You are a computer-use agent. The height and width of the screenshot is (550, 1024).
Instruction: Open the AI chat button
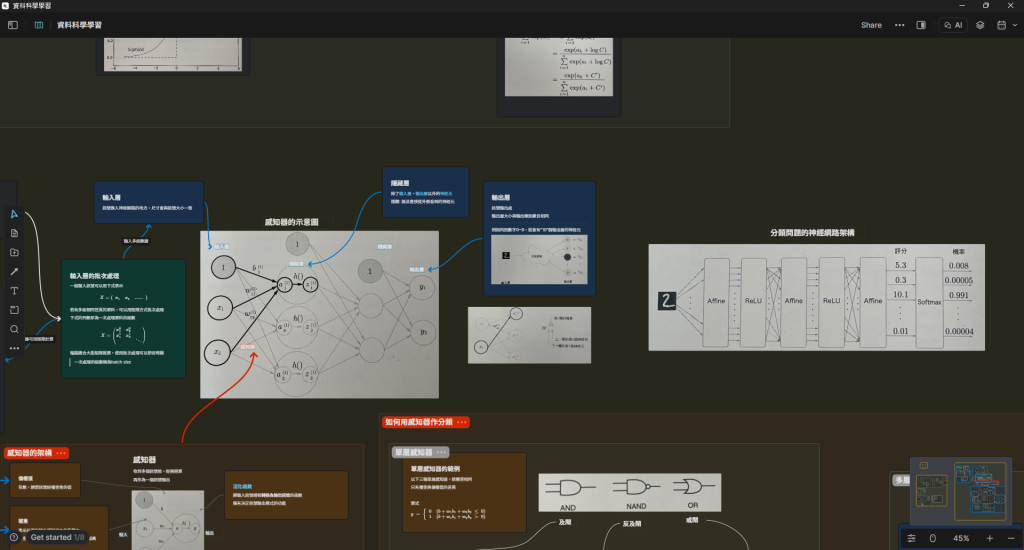pos(953,25)
